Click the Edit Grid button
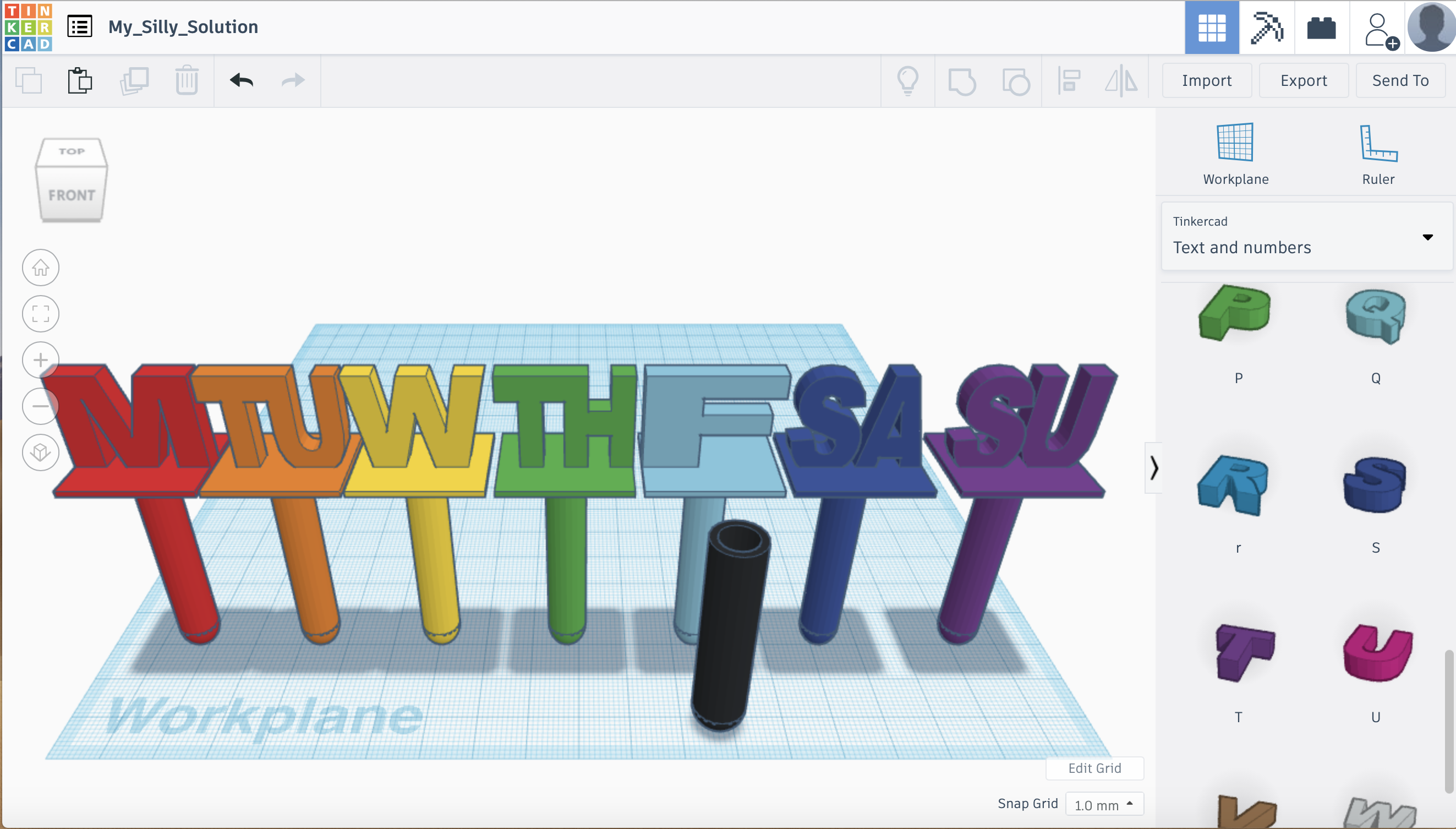 coord(1094,768)
